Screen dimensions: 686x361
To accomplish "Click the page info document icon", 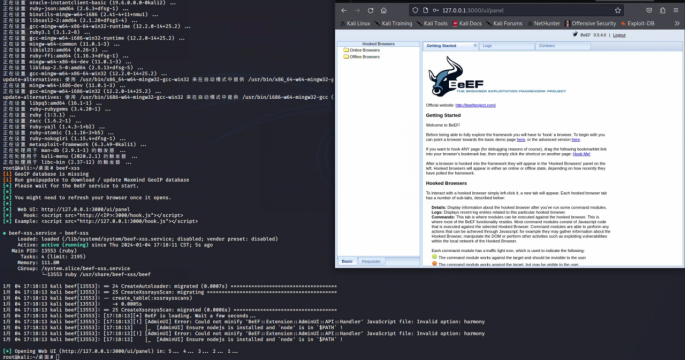I will [425, 11].
